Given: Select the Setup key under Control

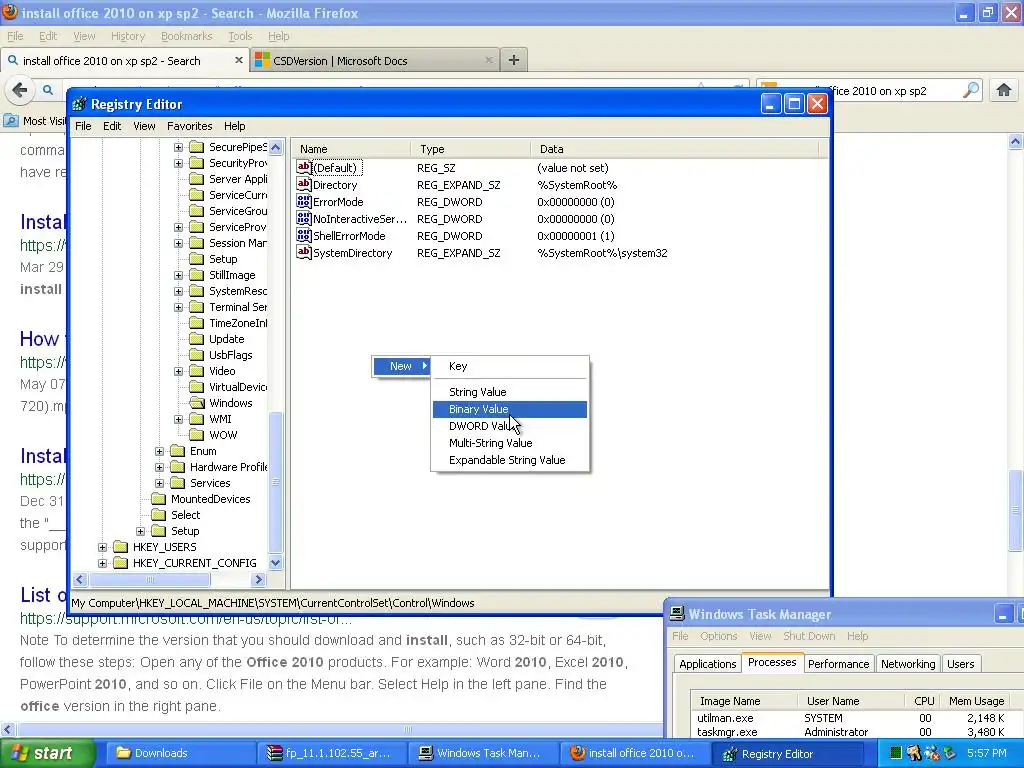Looking at the screenshot, I should 223,259.
